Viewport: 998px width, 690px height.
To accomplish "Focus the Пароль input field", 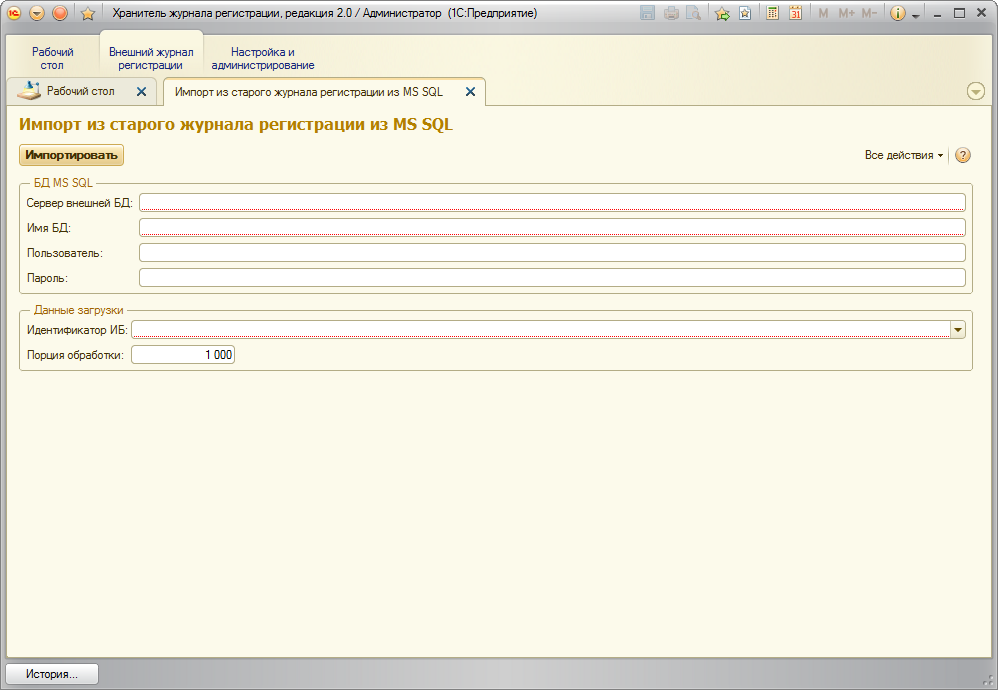I will pos(552,277).
